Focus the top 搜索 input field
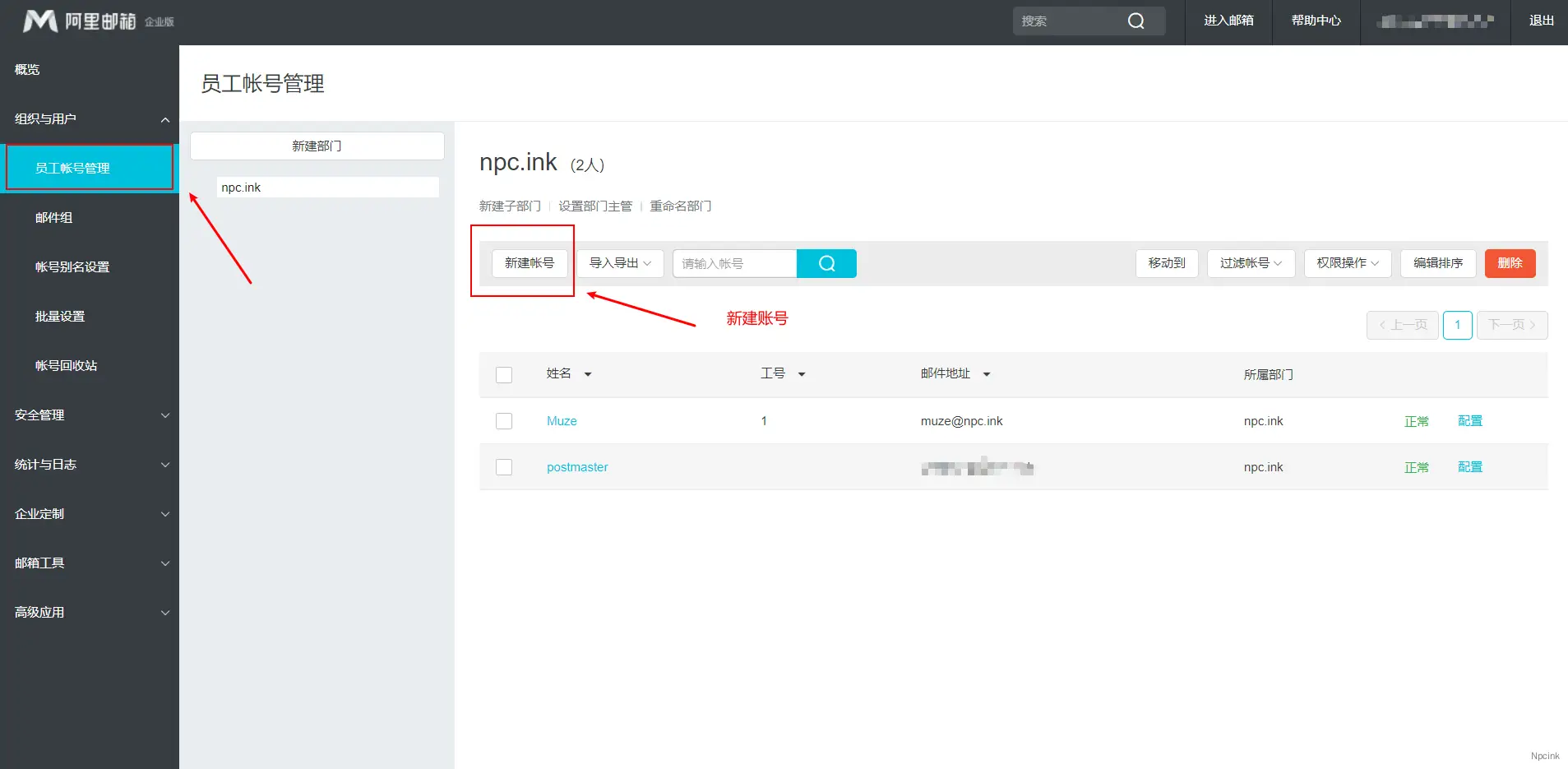Screen dimensions: 1568x769 (1069, 21)
